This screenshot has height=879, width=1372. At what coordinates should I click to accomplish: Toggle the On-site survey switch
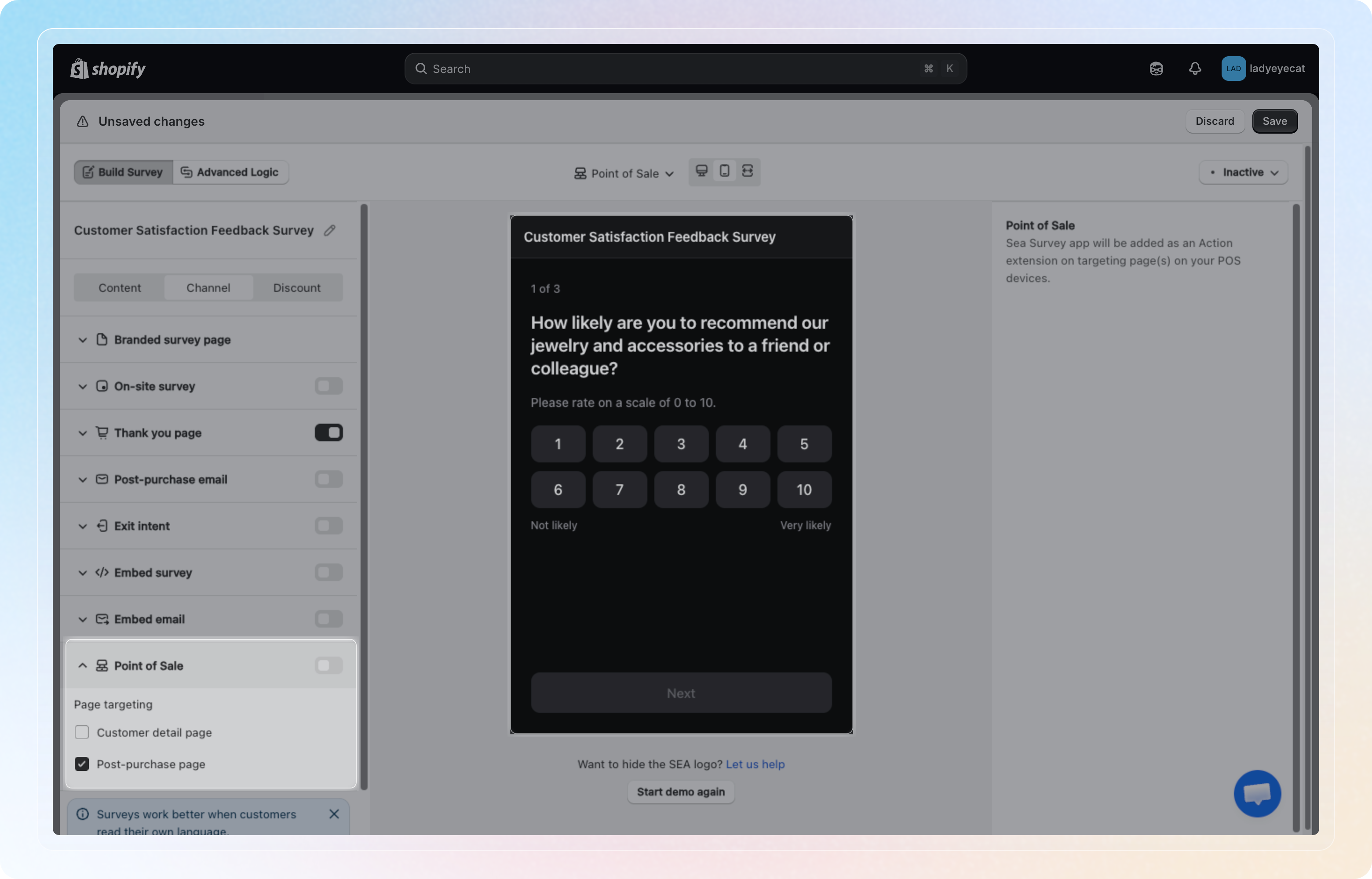pos(329,386)
